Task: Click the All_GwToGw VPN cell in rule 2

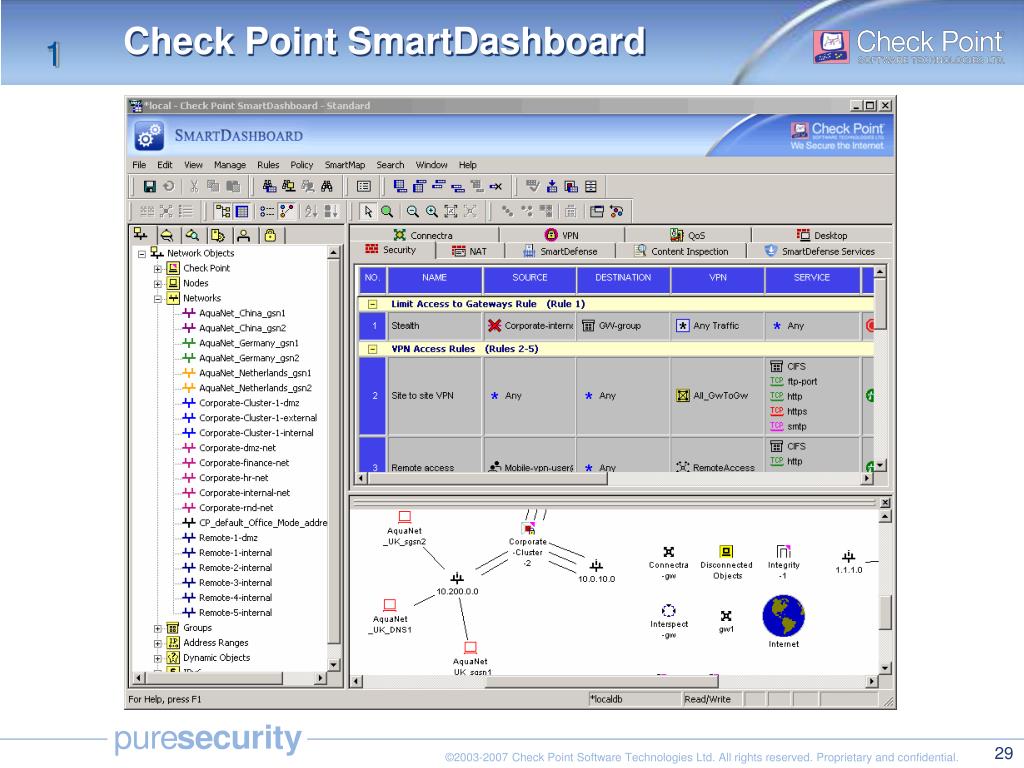Action: (x=717, y=396)
